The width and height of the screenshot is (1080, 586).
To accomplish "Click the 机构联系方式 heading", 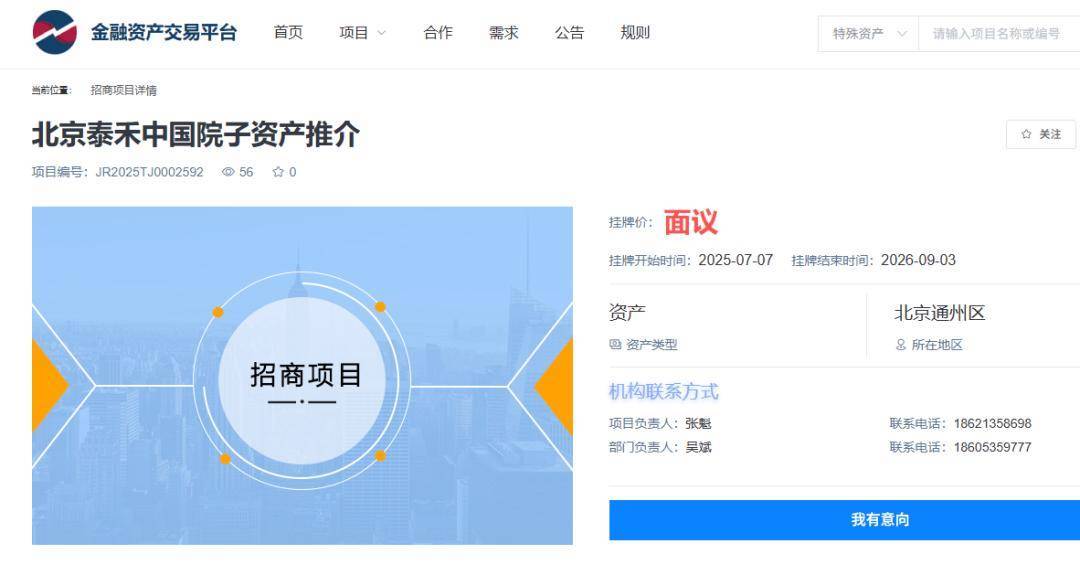I will click(x=663, y=392).
